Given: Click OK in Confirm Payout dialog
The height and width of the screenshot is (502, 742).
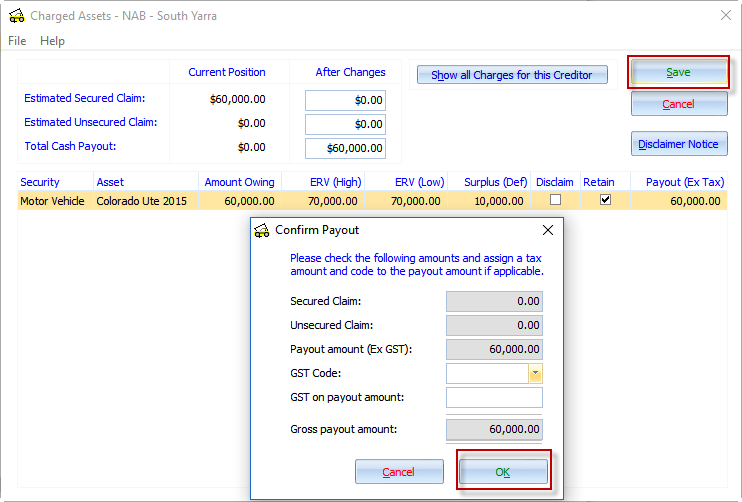Looking at the screenshot, I should pyautogui.click(x=503, y=472).
